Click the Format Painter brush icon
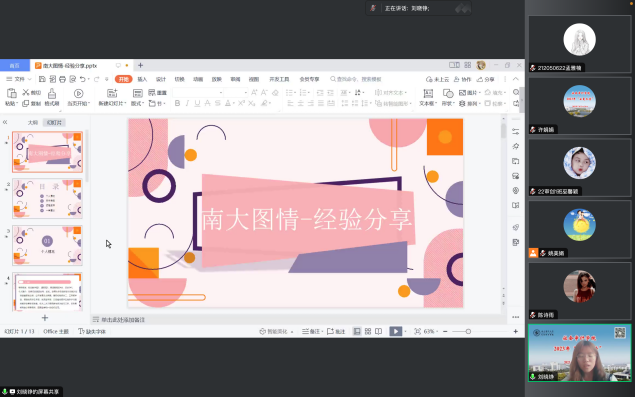The height and width of the screenshot is (397, 635). [52, 94]
